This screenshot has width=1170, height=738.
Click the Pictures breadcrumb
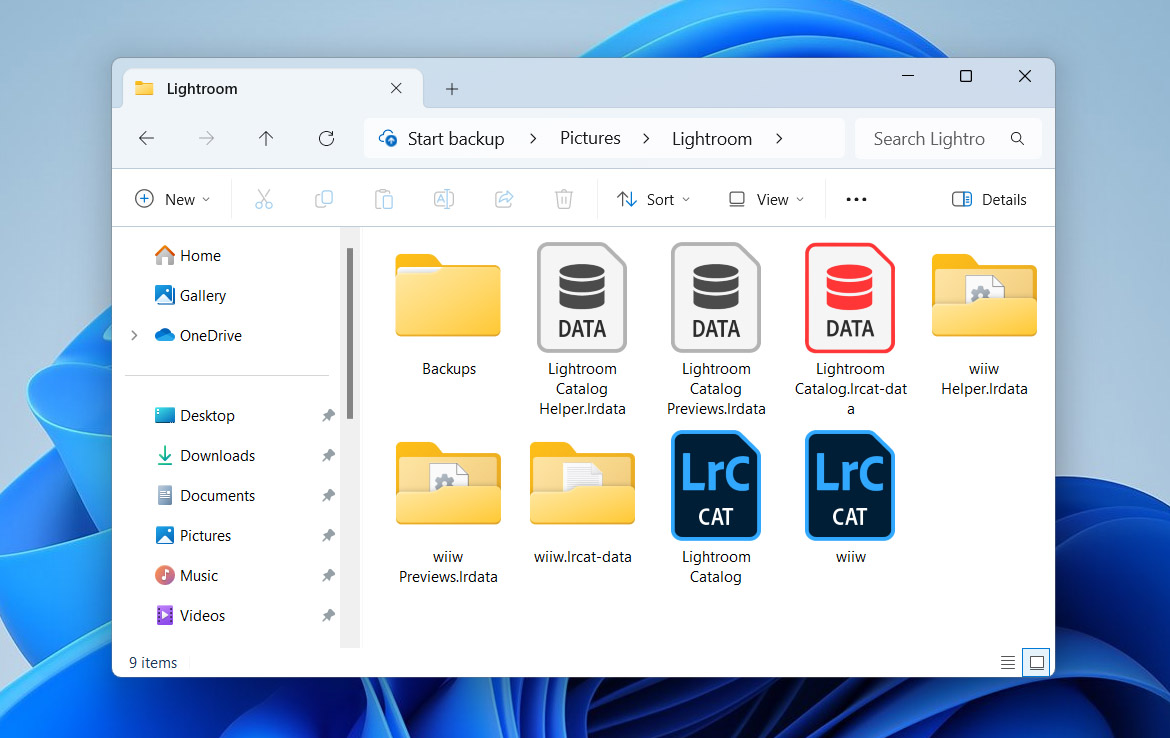click(590, 138)
